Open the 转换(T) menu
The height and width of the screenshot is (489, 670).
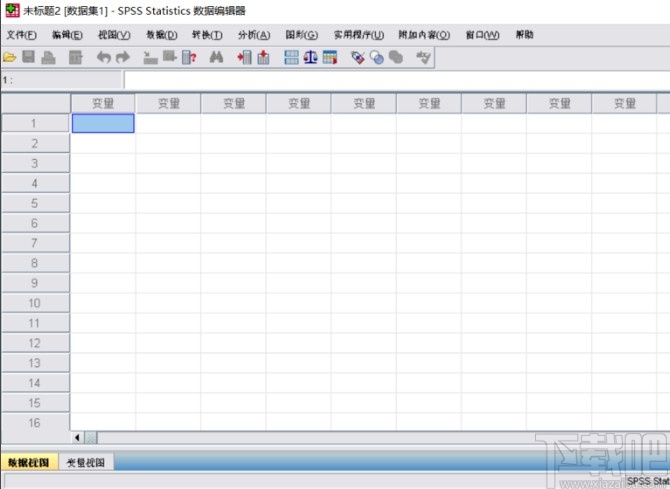pyautogui.click(x=207, y=35)
